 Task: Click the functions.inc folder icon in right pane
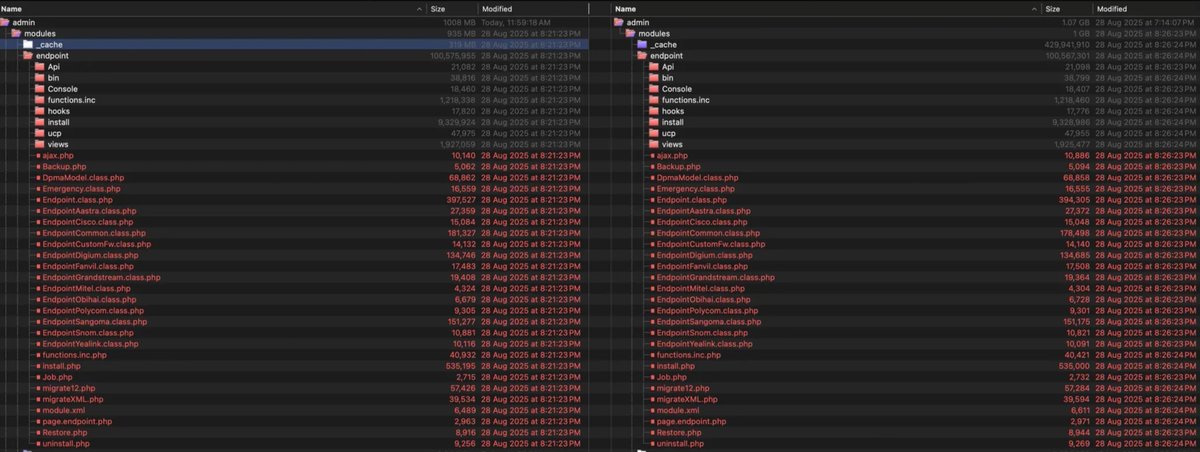[654, 100]
